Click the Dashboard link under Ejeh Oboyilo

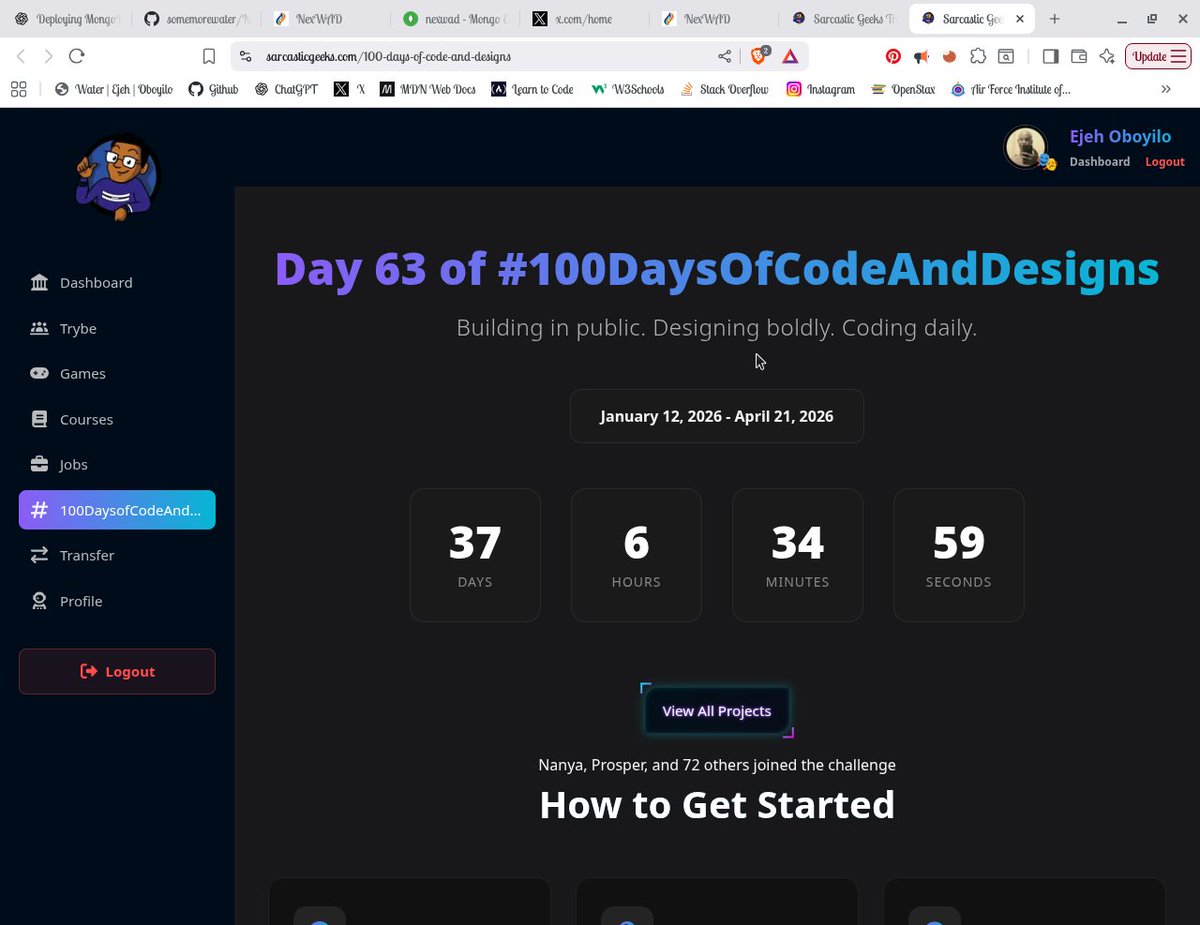1100,162
